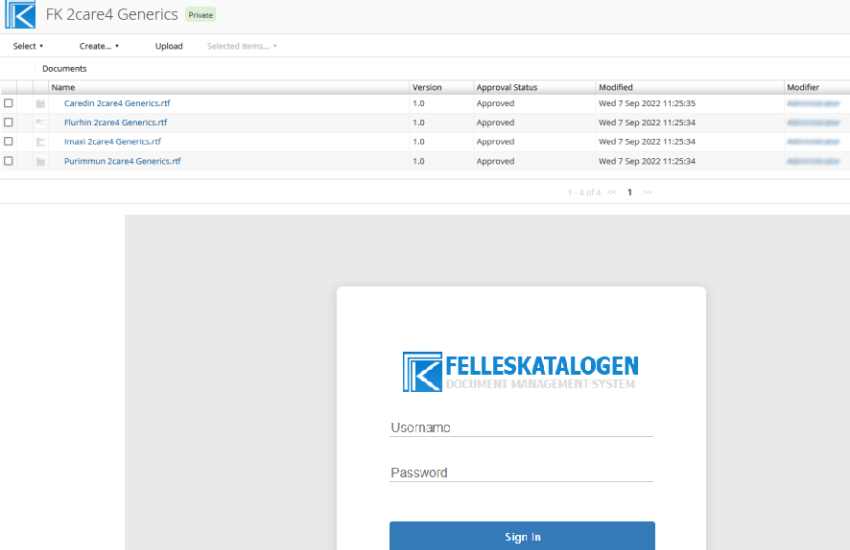Open the Create... dropdown menu
850x550 pixels.
[x=99, y=46]
